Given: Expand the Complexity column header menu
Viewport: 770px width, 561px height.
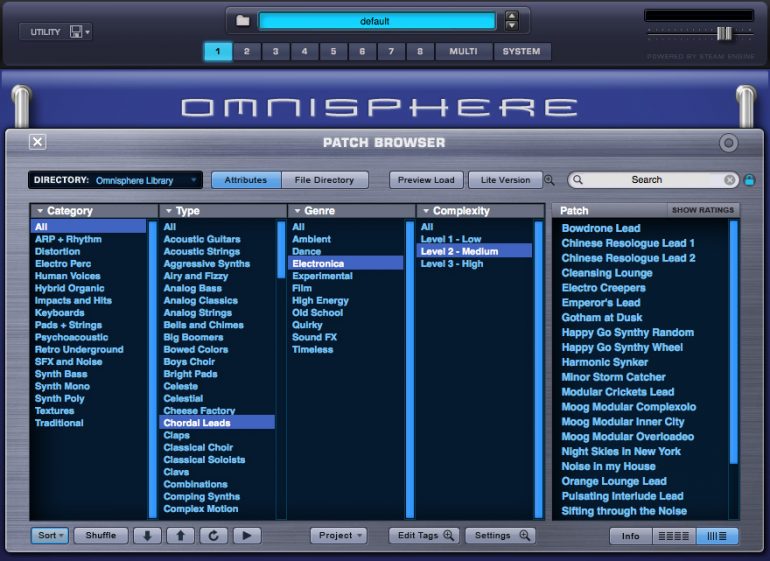Looking at the screenshot, I should click(426, 211).
